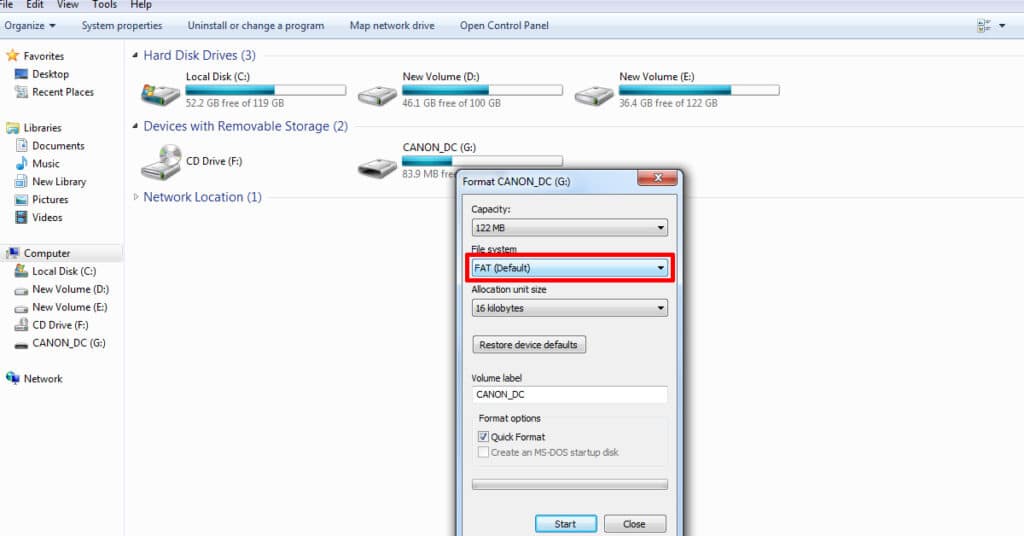The image size is (1024, 536).
Task: Click Uninstall or change a program
Action: [x=256, y=25]
